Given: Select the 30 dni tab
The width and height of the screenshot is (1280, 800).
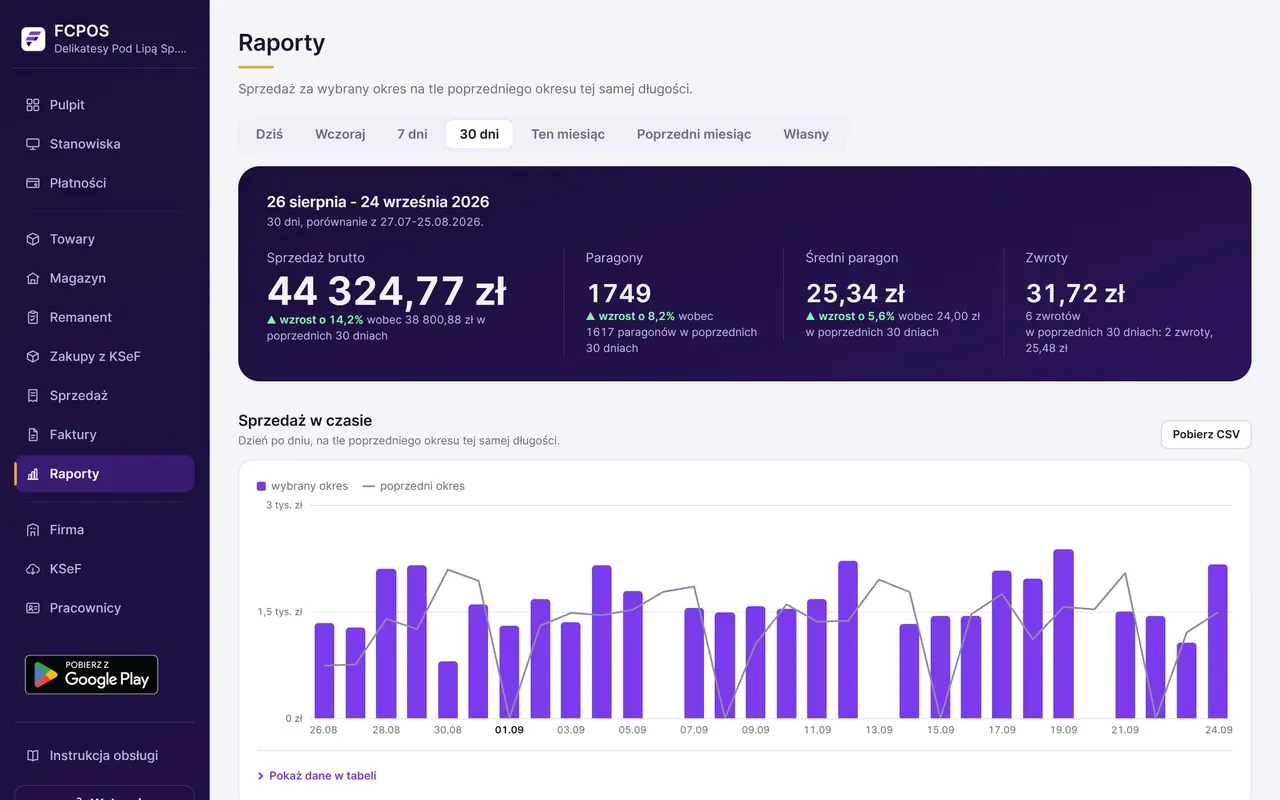Looking at the screenshot, I should [479, 134].
